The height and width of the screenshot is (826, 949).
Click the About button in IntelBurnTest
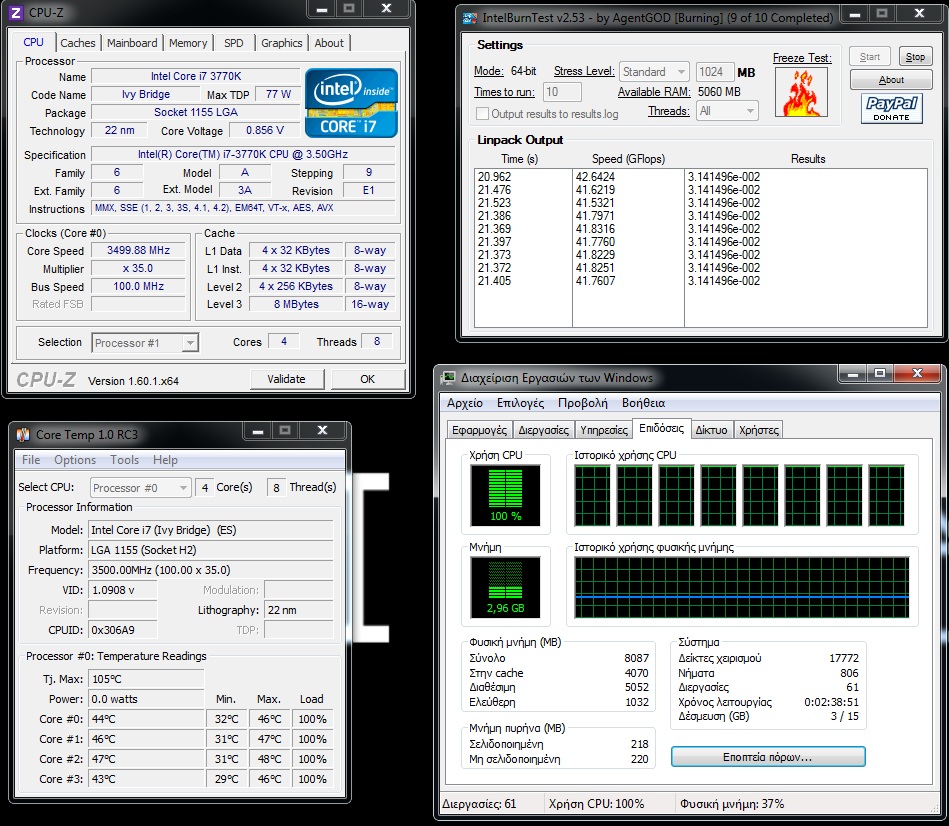click(x=891, y=80)
